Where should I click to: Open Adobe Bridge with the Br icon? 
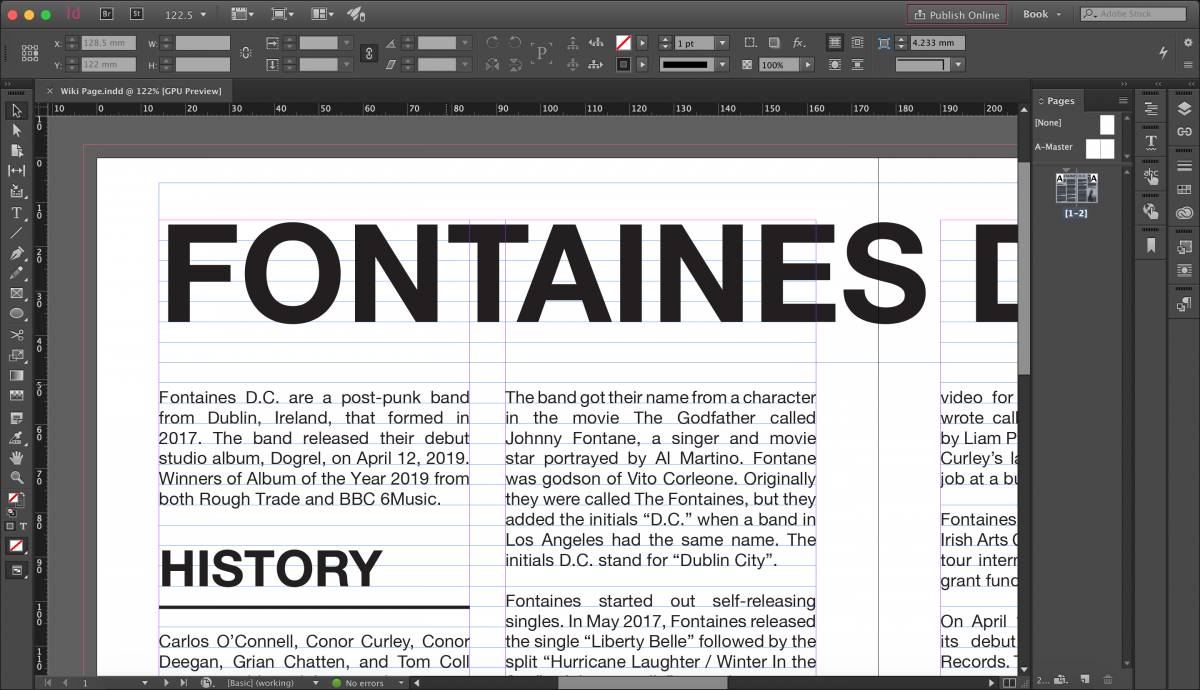107,14
